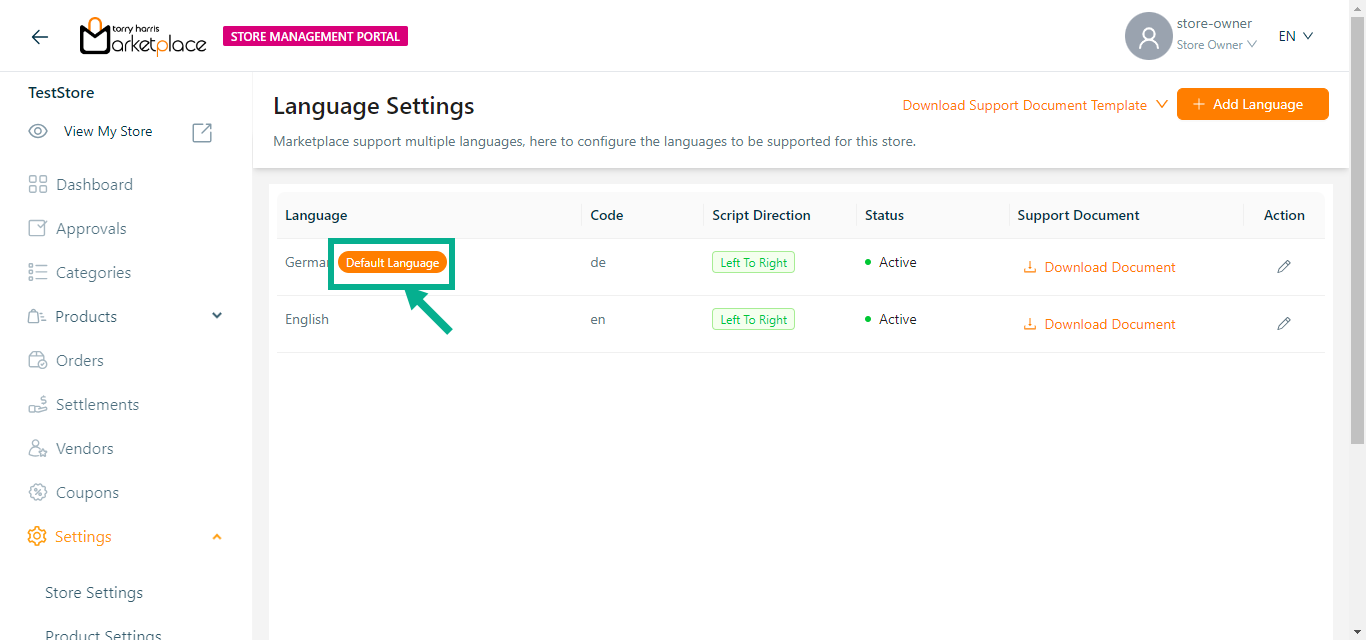Viewport: 1366px width, 640px height.
Task: Click the Settings gear icon in sidebar
Action: pyautogui.click(x=37, y=536)
